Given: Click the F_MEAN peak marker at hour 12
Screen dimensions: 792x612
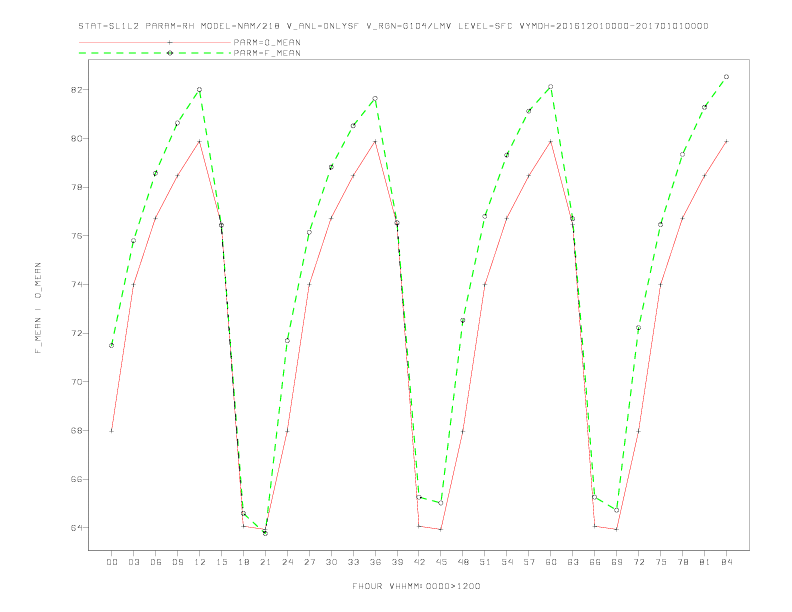Looking at the screenshot, I should [200, 90].
